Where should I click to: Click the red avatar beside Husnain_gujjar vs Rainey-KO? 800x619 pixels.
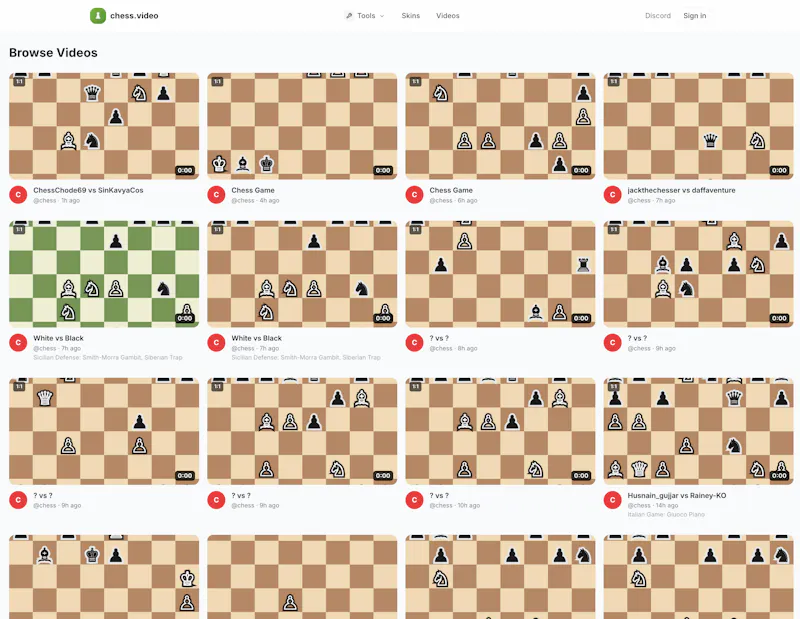[612, 500]
